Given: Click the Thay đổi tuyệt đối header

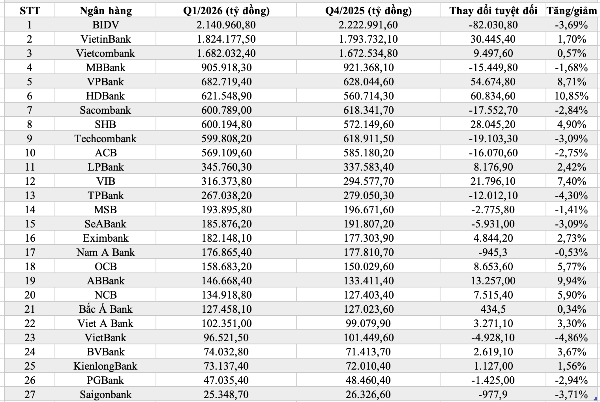Looking at the screenshot, I should pyautogui.click(x=493, y=11).
